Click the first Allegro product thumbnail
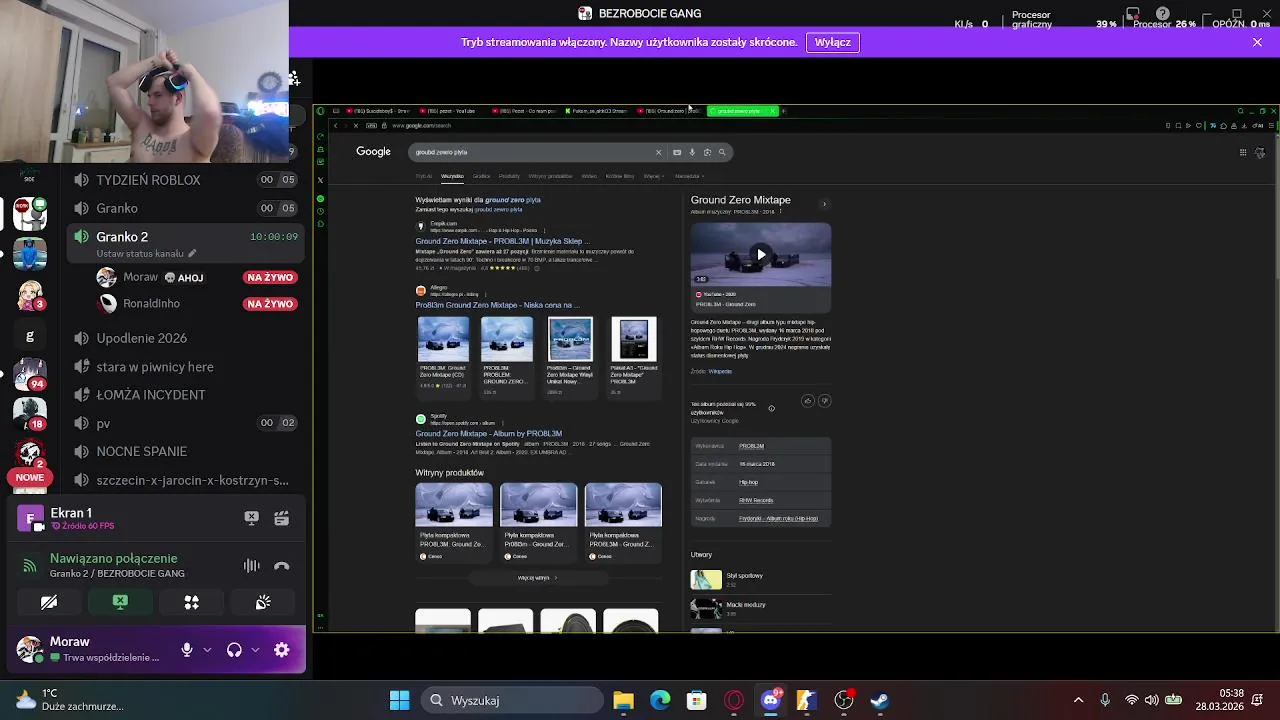Image resolution: width=1280 pixels, height=720 pixels. [x=443, y=339]
